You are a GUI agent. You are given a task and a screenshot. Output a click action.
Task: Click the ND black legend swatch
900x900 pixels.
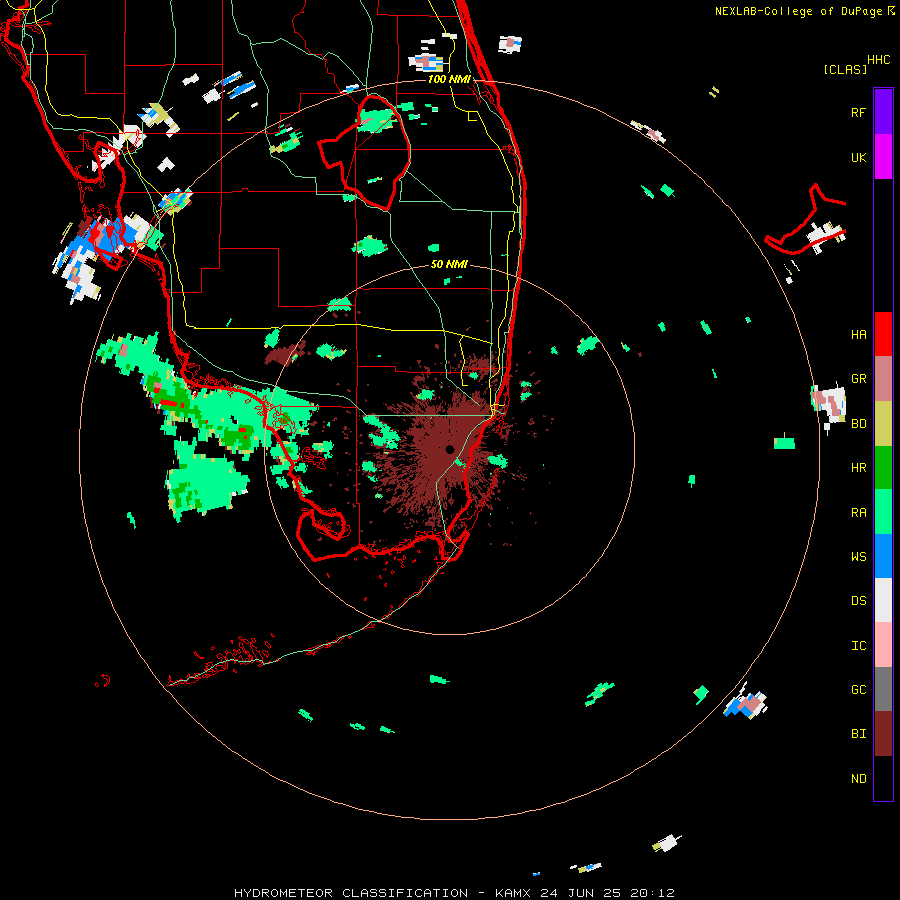click(883, 778)
